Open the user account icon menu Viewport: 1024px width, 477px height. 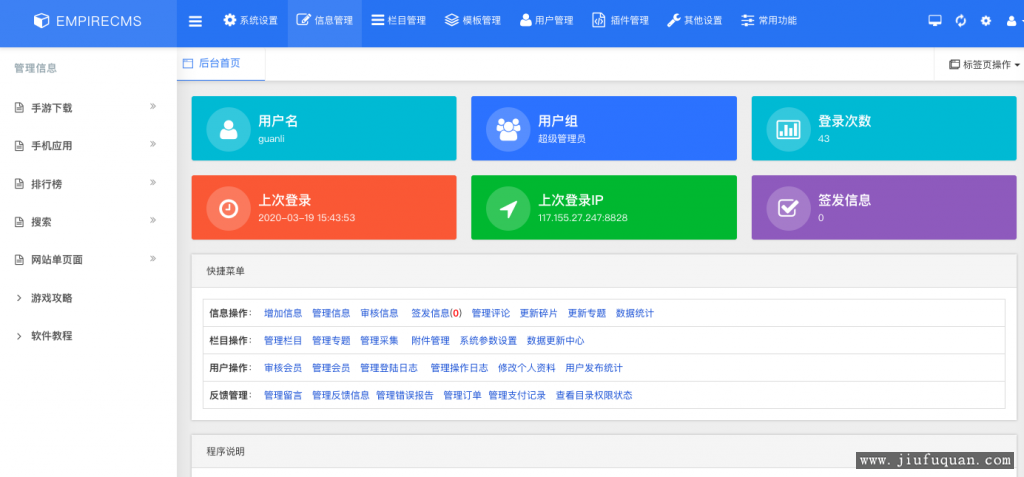[x=1014, y=21]
